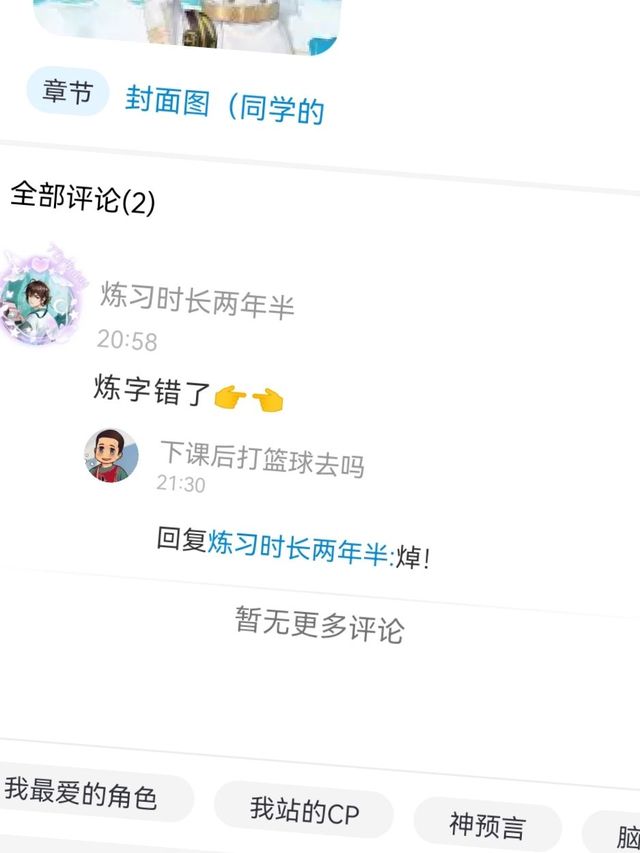
Task: Tap the word 回复 in the reply
Action: (x=182, y=539)
